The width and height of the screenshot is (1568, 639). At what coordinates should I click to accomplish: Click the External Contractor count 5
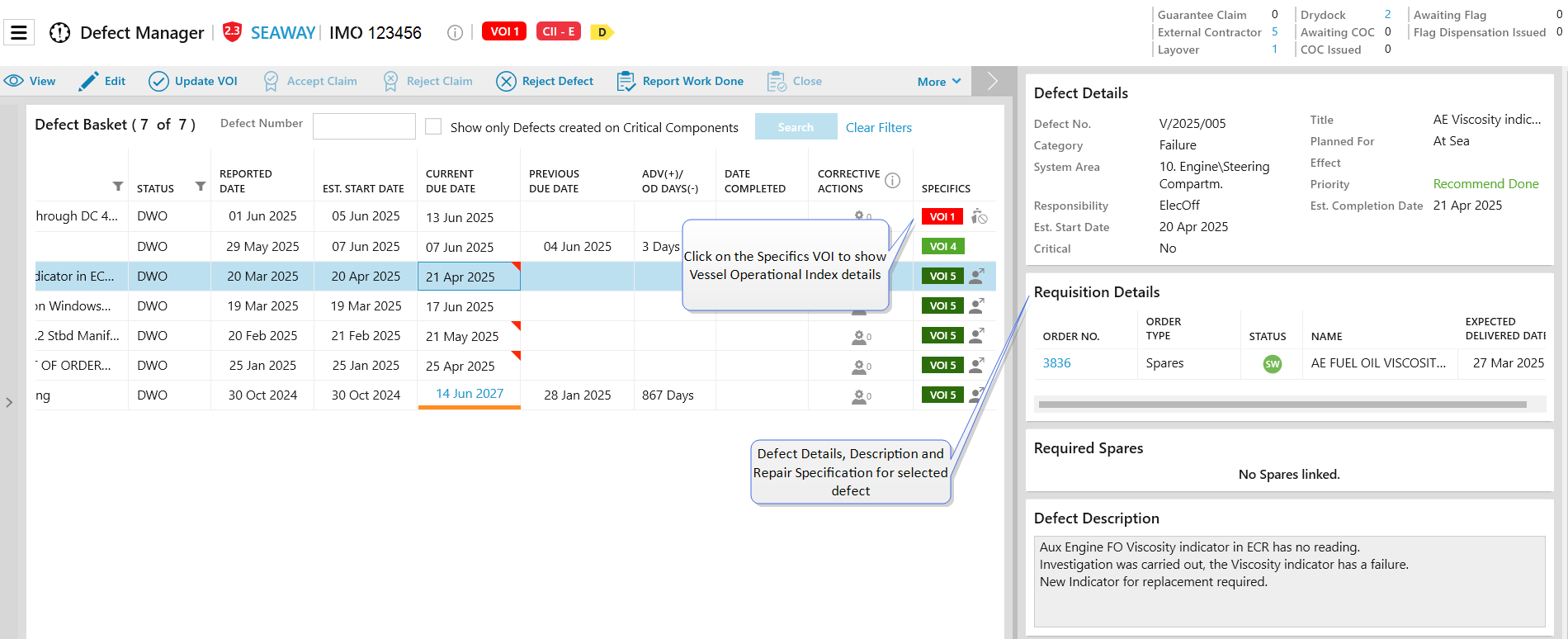pyautogui.click(x=1275, y=32)
